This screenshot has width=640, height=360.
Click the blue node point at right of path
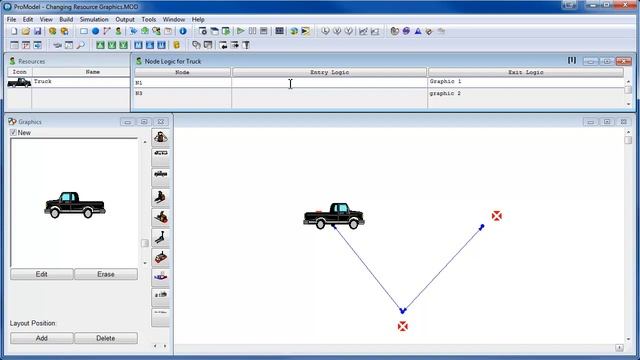click(x=482, y=227)
